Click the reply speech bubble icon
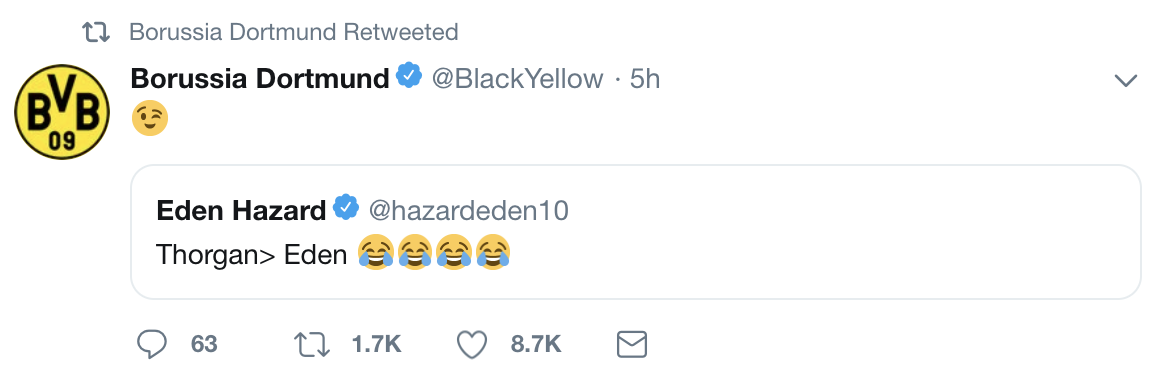This screenshot has height=368, width=1164. [153, 344]
